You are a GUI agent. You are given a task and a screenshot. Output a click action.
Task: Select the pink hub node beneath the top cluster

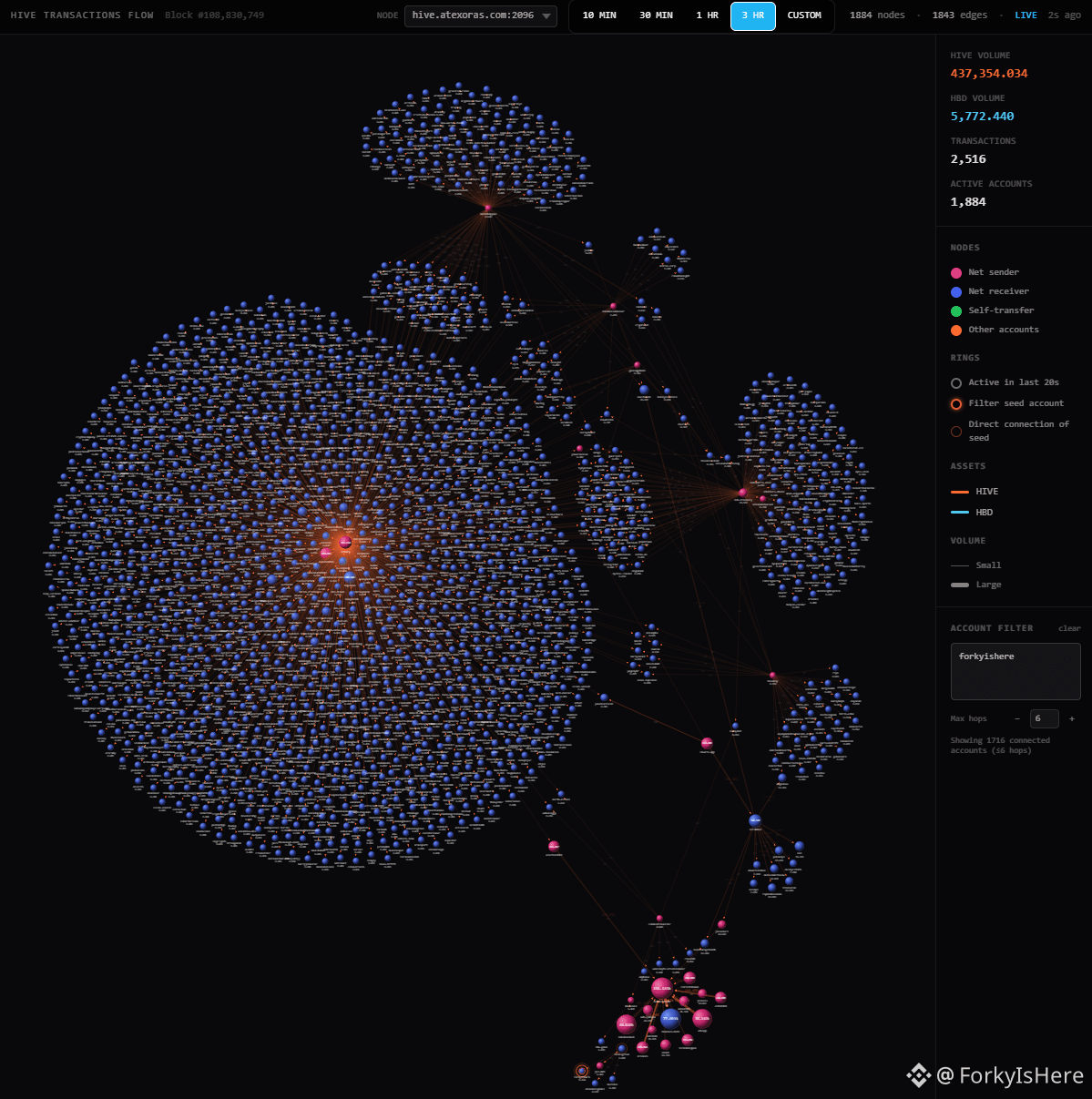pos(487,208)
